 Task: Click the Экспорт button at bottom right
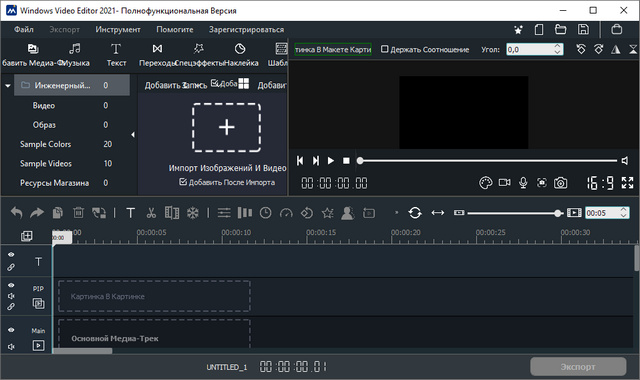click(x=578, y=367)
